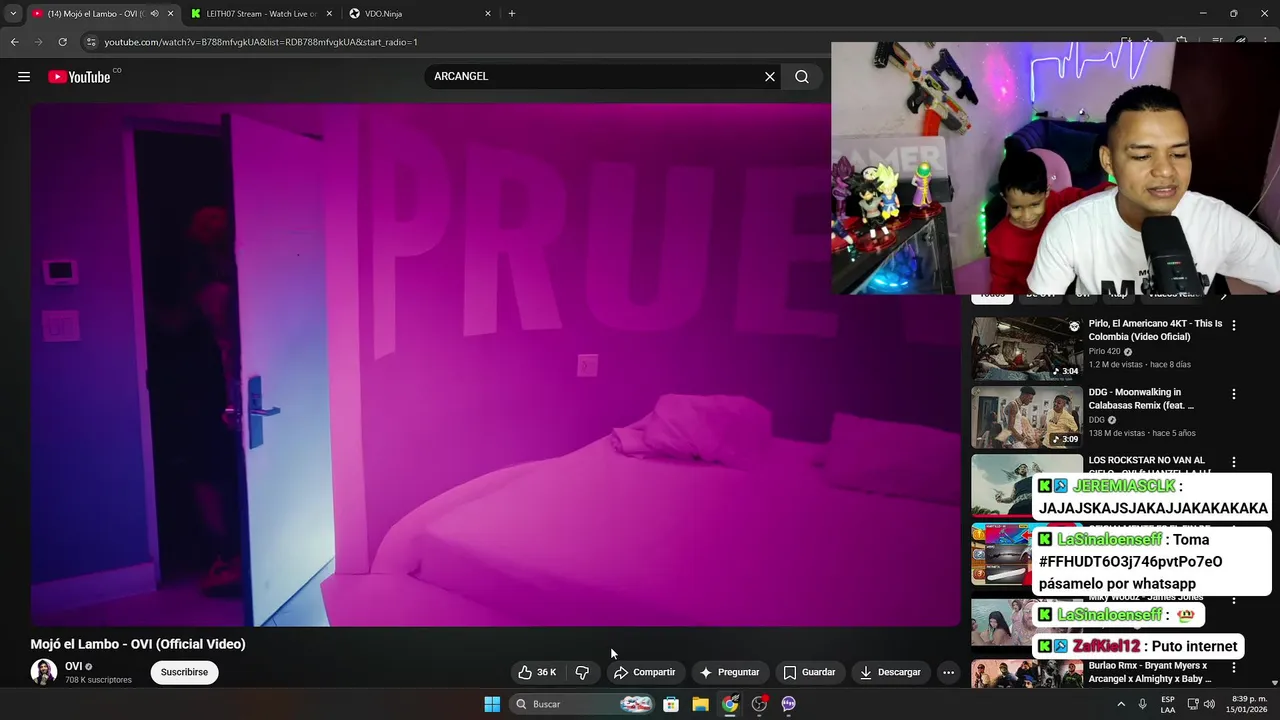Viewport: 1280px width, 720px height.
Task: Open the tab search dropdown arrow
Action: pyautogui.click(x=12, y=14)
